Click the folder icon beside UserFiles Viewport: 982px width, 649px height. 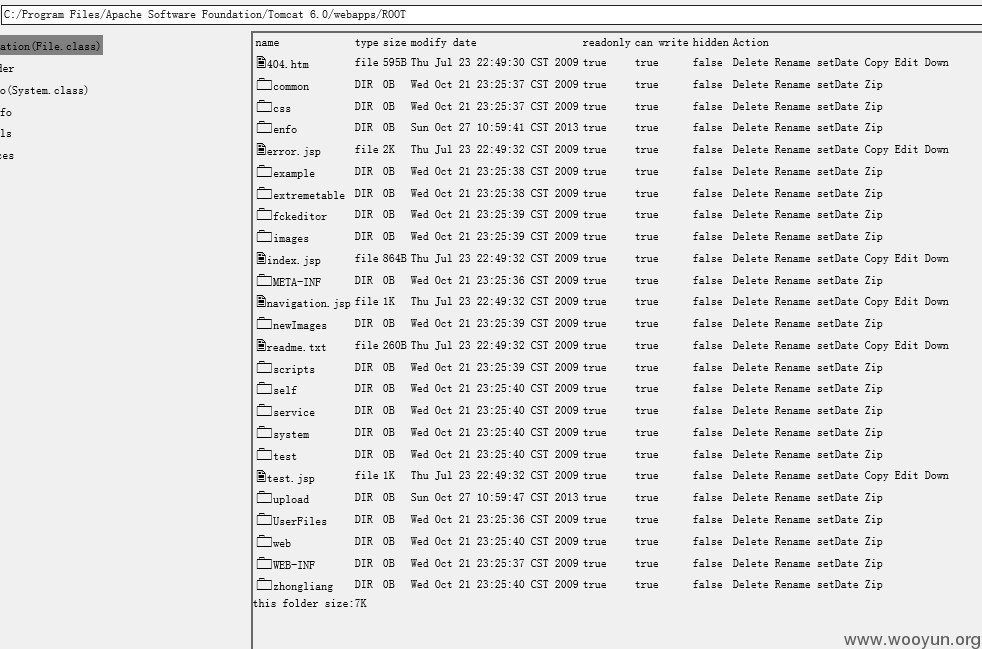[264, 519]
